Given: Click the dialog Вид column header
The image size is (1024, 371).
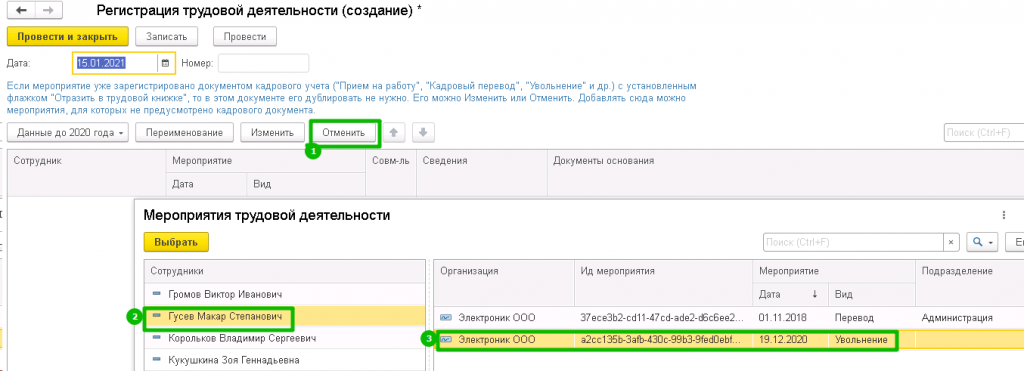Looking at the screenshot, I should tap(872, 295).
